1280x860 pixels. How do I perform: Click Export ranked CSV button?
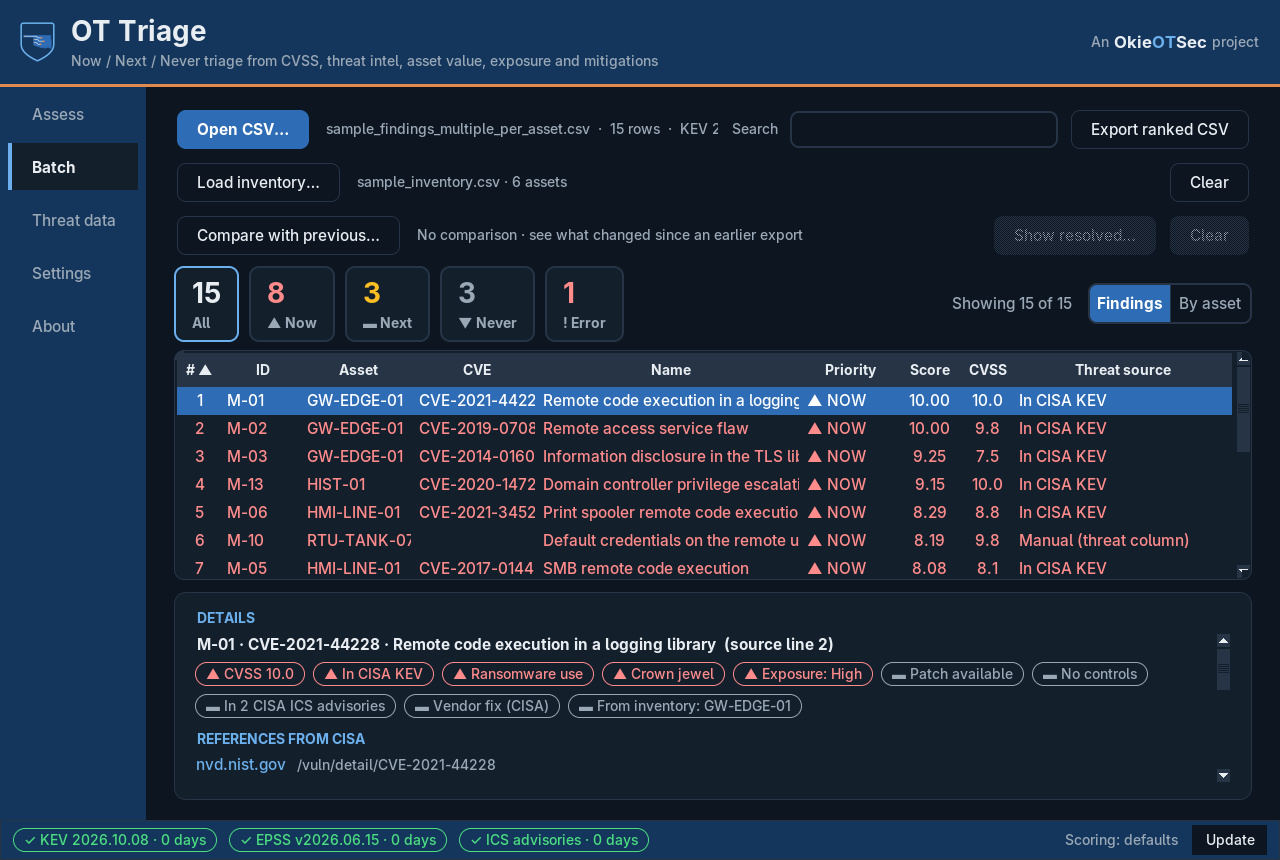click(1160, 129)
